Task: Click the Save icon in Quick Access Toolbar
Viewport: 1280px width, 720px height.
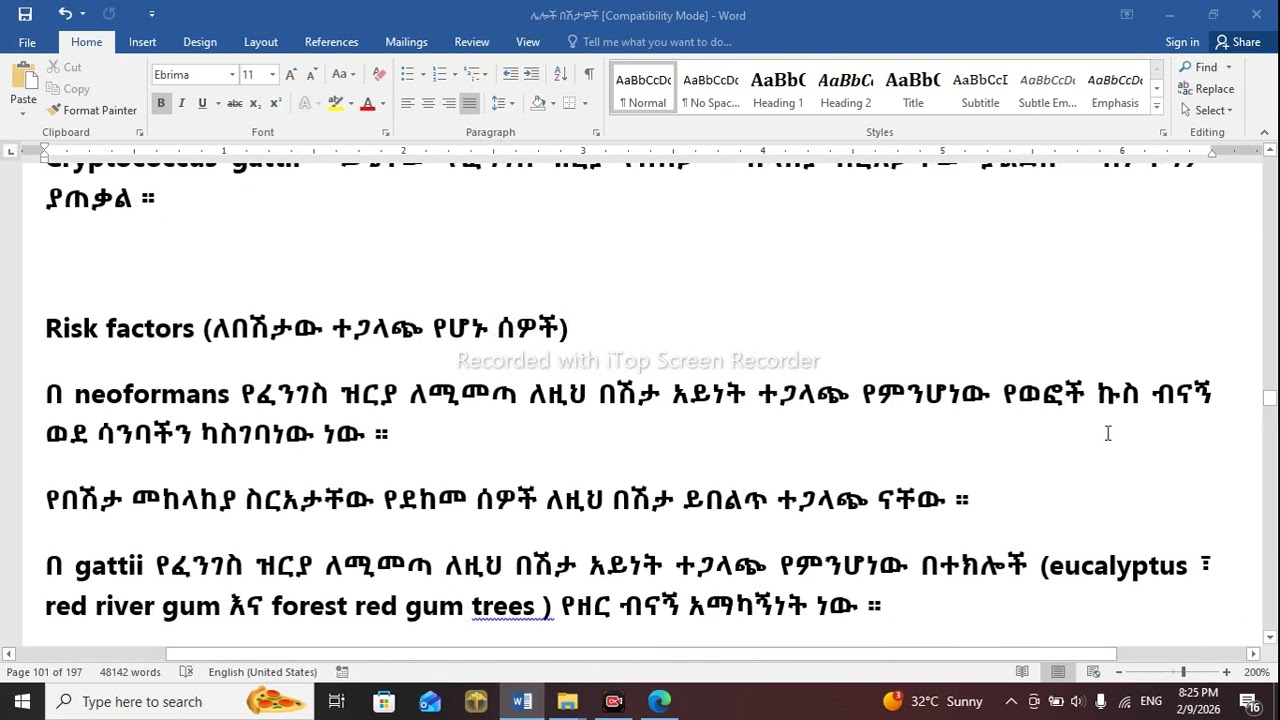Action: tap(25, 14)
